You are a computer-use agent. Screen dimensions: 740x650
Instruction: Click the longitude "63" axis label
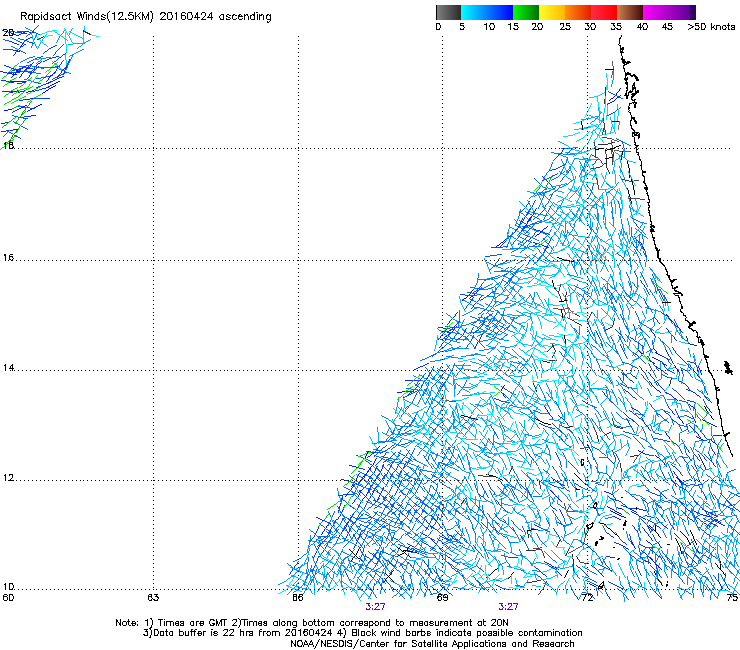[153, 598]
